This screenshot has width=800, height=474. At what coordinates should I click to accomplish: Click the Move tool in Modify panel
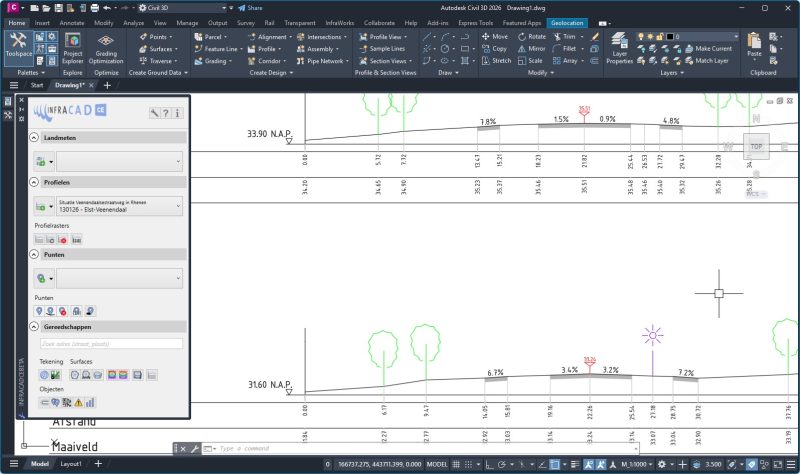pos(494,37)
